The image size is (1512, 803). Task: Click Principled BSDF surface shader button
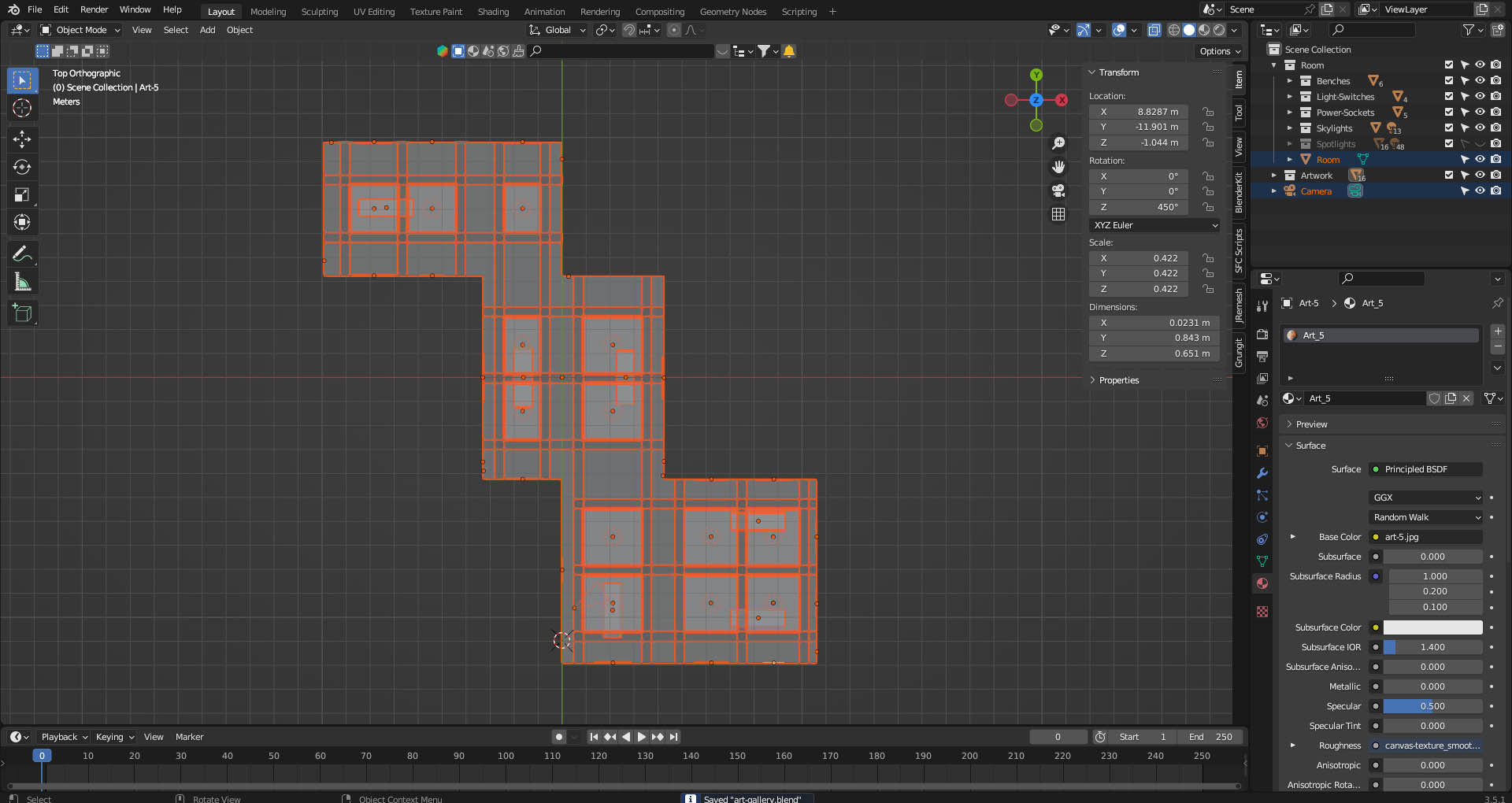(x=1426, y=469)
